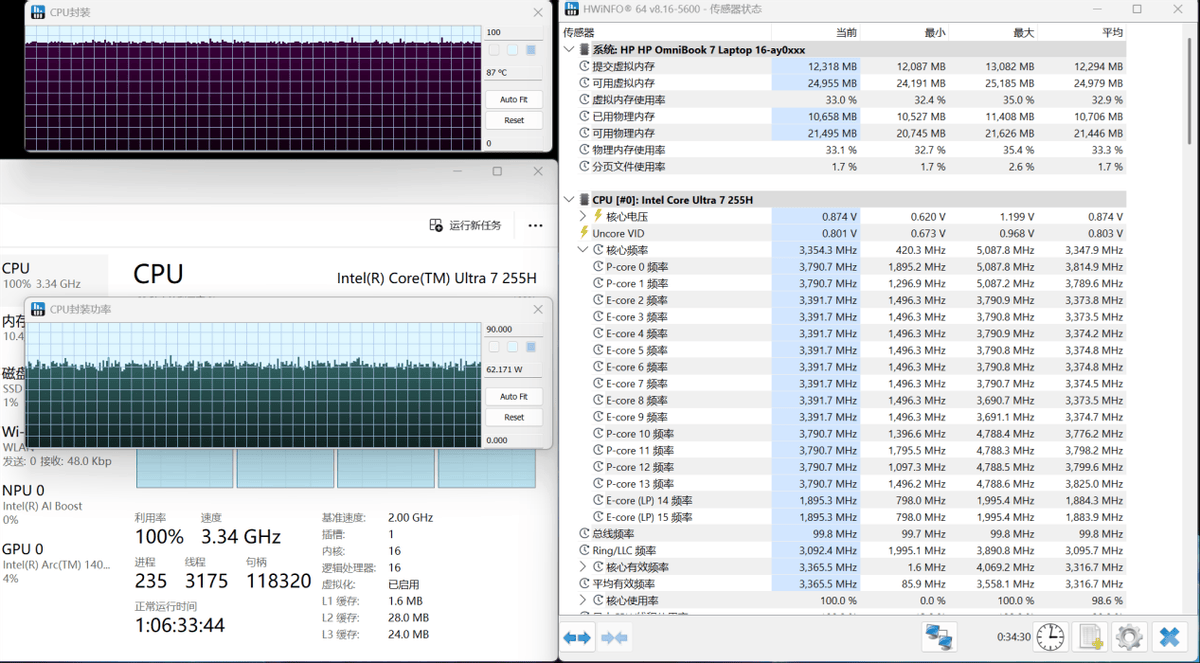Click the 运行新任务 button in Task Manager
This screenshot has width=1200, height=663.
465,225
